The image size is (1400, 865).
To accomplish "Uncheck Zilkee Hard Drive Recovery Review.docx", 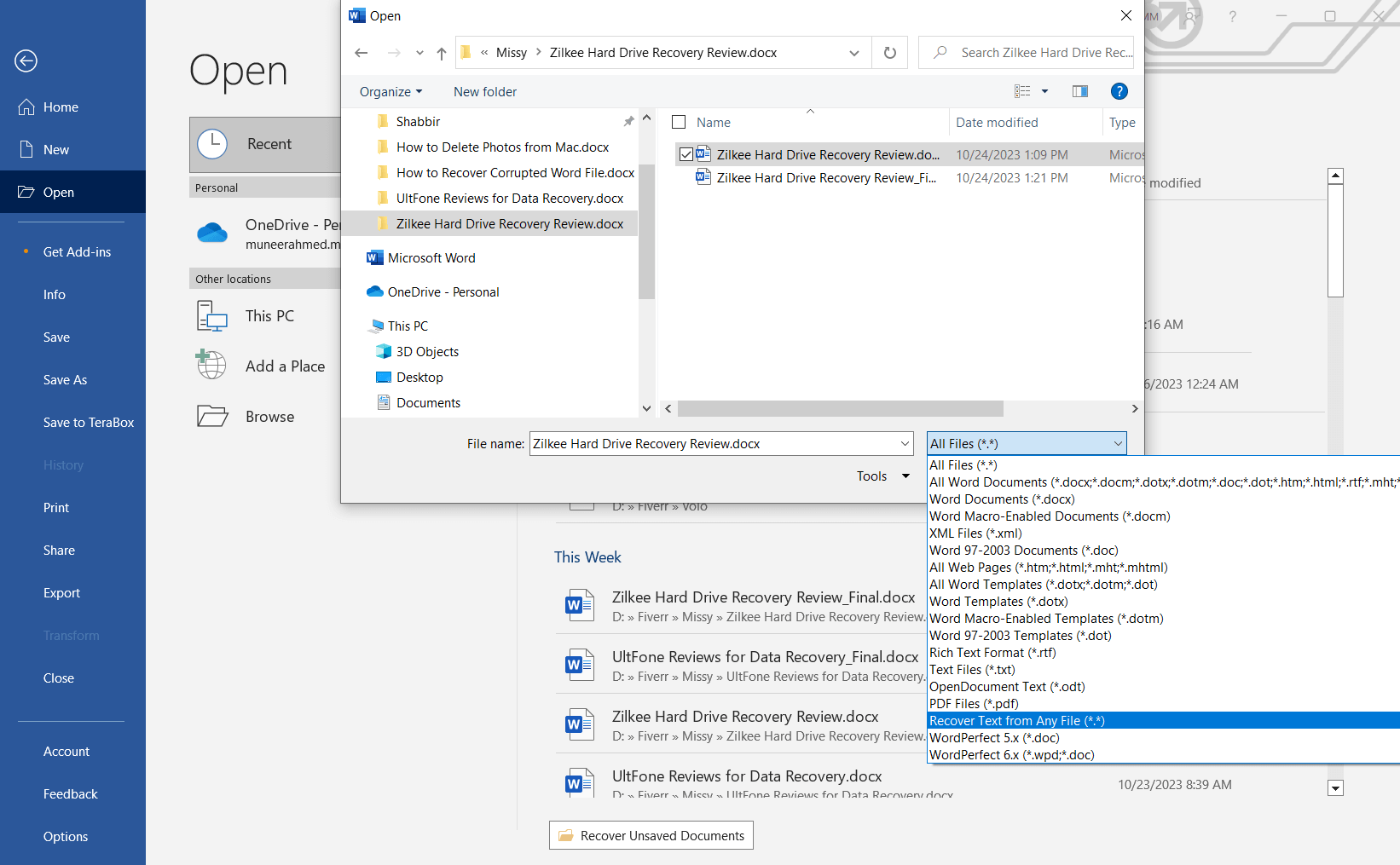I will click(x=687, y=154).
